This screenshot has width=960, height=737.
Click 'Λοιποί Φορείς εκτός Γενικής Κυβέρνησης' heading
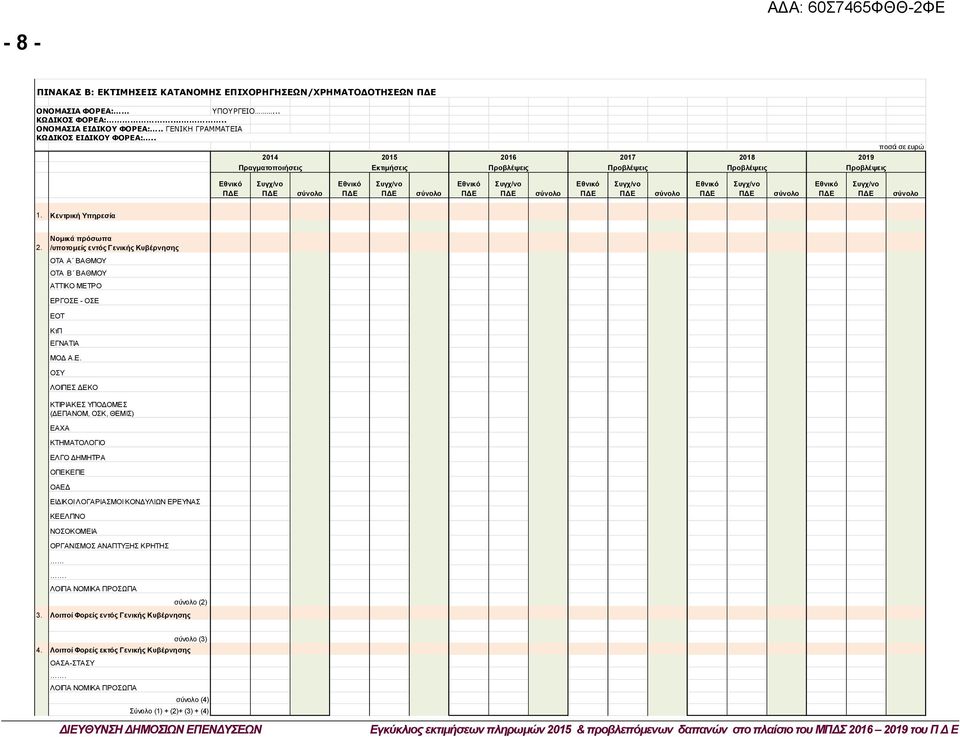(120, 650)
